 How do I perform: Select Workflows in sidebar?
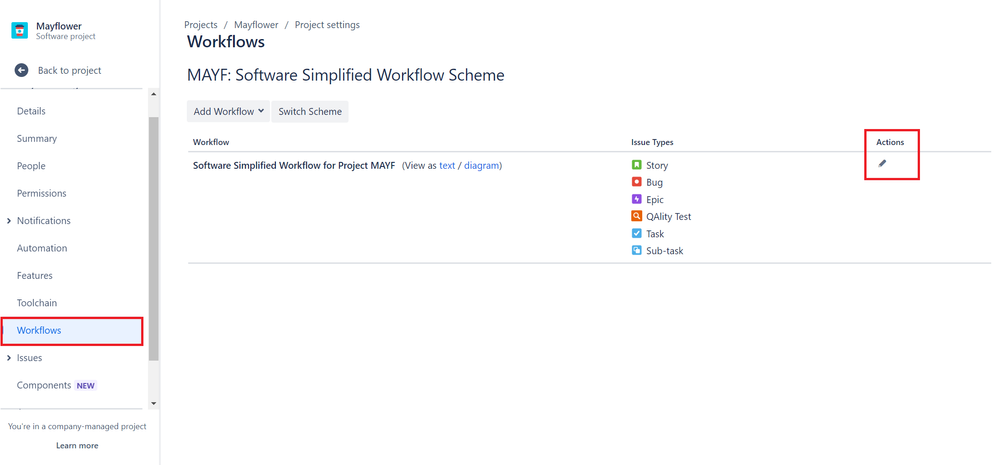tap(71, 331)
